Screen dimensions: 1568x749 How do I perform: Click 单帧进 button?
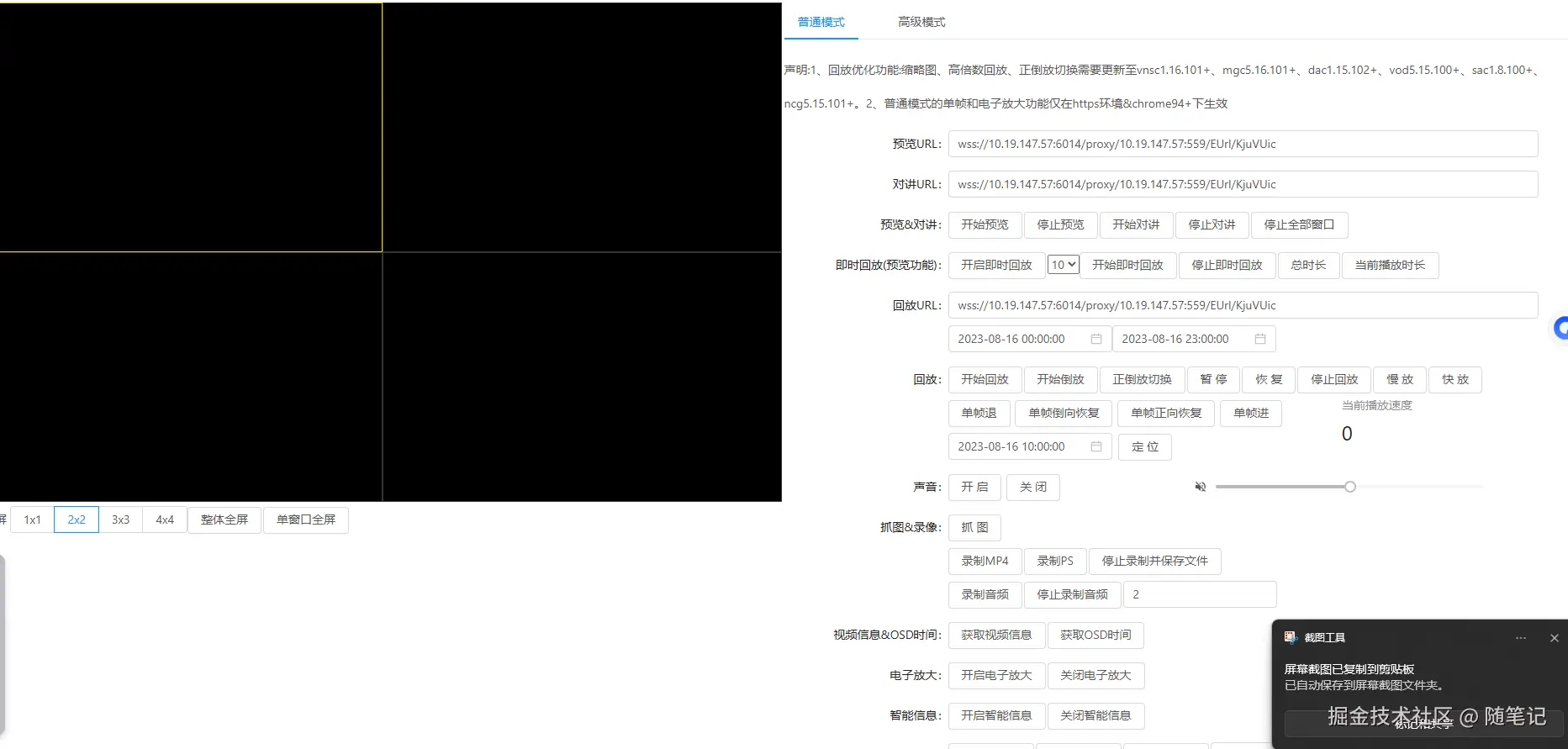point(1252,413)
